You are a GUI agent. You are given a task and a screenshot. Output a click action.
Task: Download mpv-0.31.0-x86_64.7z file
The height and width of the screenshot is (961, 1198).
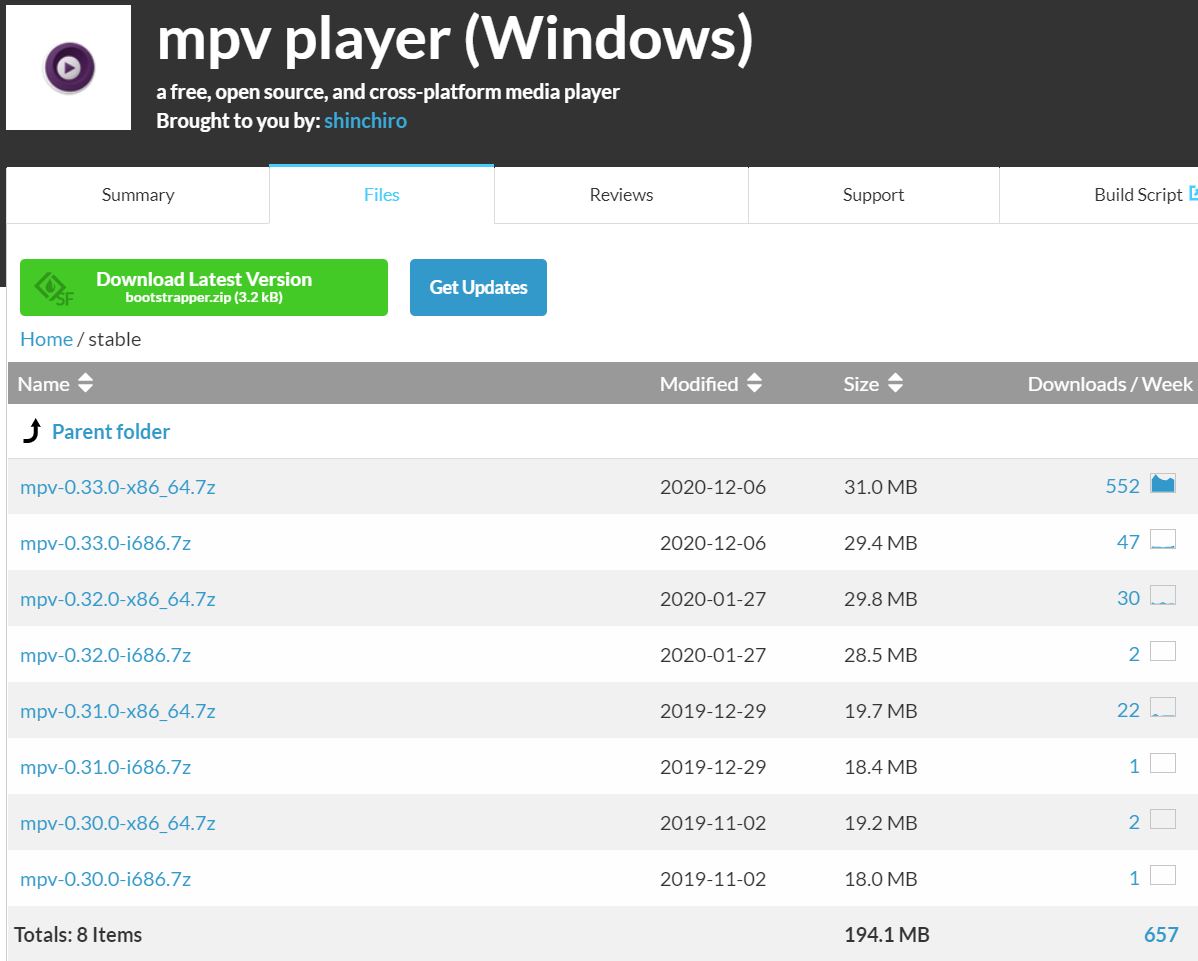(x=118, y=711)
